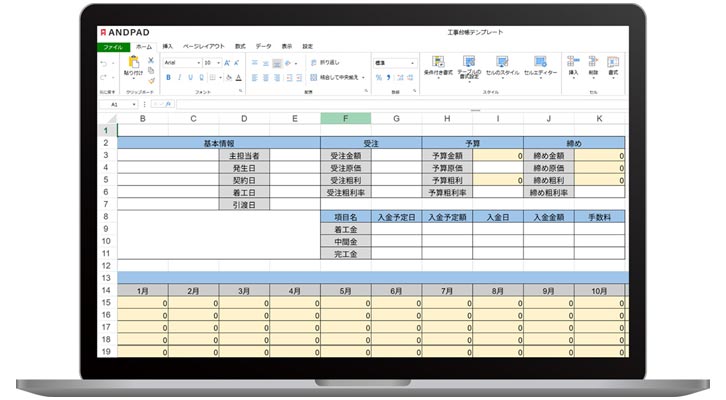Switch to the 挿入 (Insert) tab
The height and width of the screenshot is (400, 726).
167,47
